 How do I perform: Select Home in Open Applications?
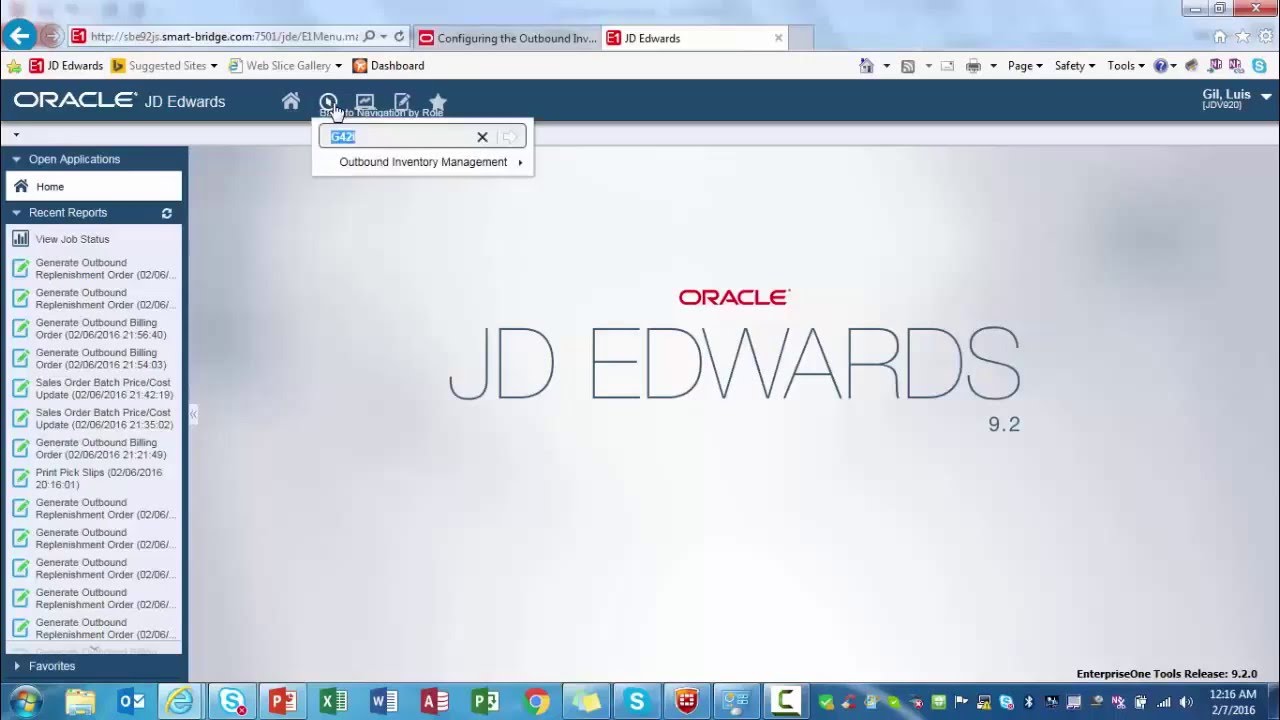tap(94, 186)
